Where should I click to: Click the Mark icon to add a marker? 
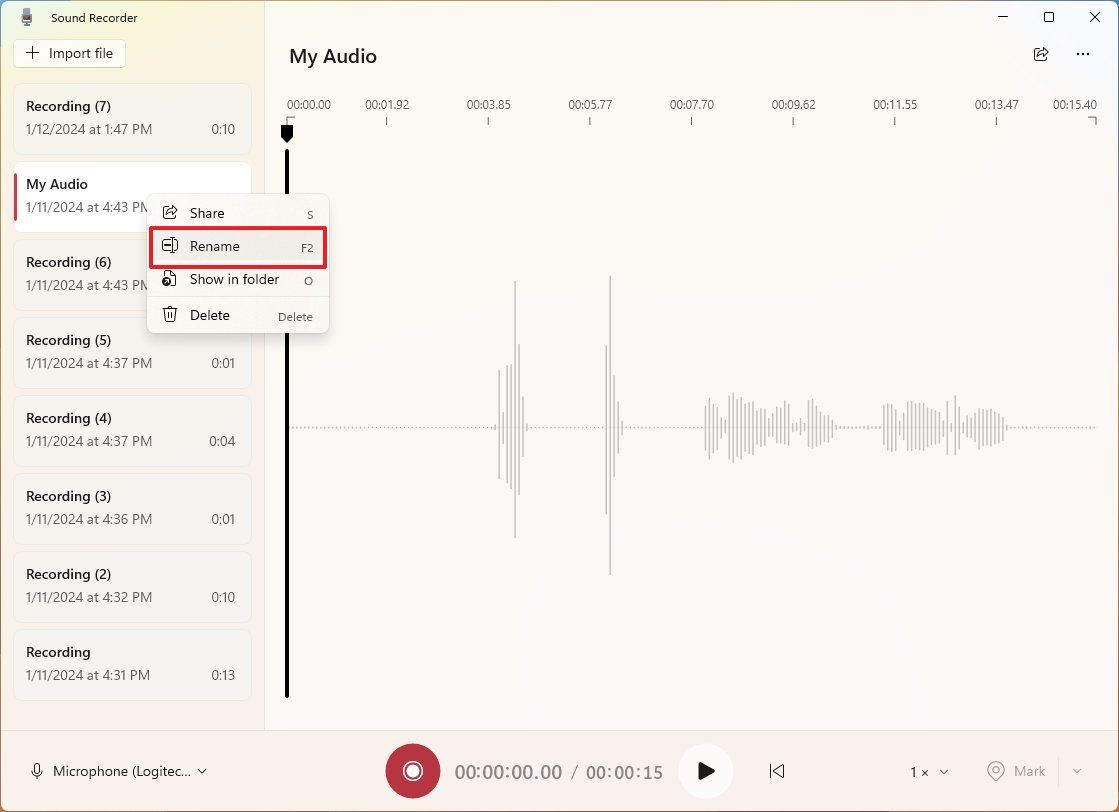coord(995,770)
